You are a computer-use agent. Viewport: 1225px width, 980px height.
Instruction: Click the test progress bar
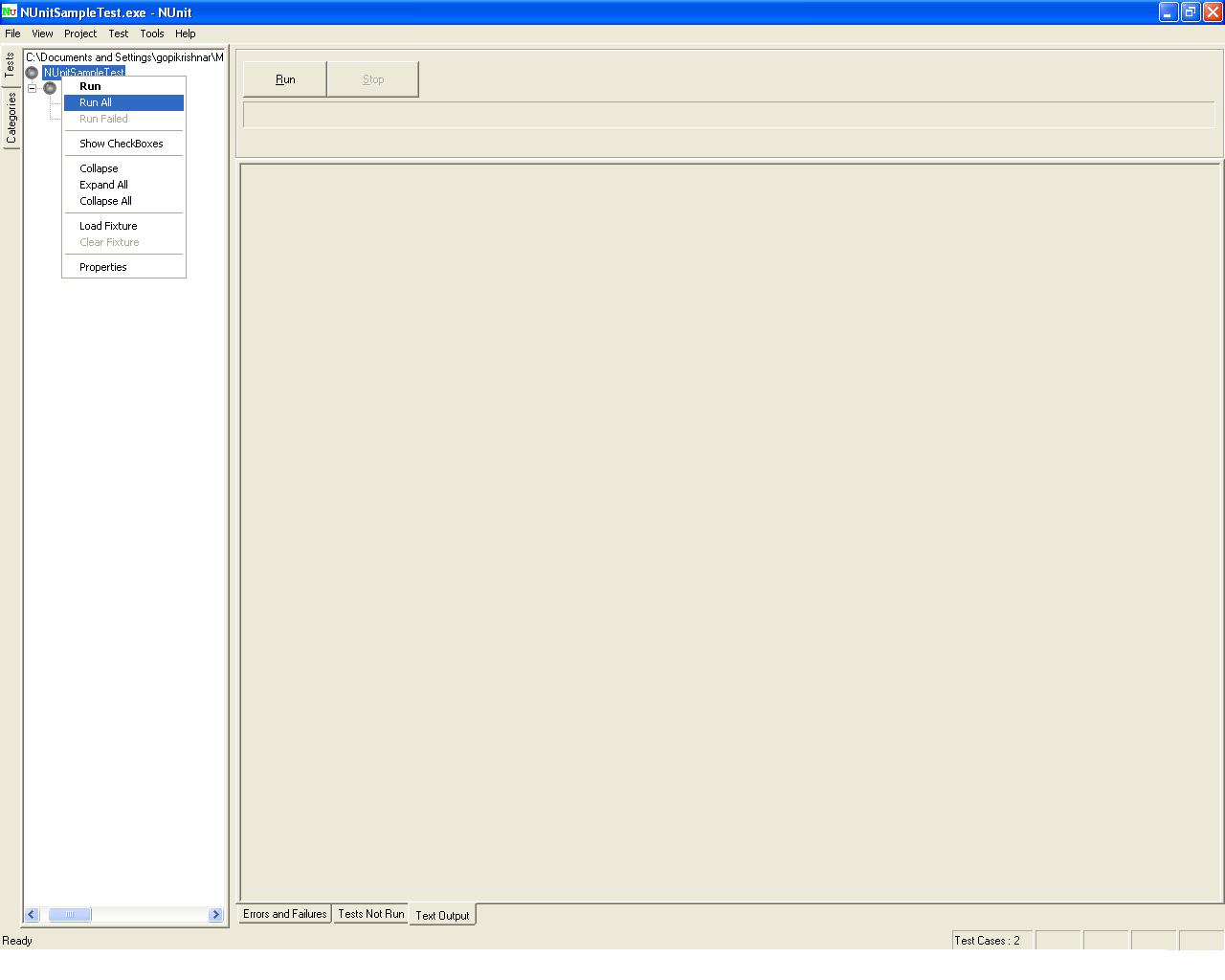click(x=727, y=114)
